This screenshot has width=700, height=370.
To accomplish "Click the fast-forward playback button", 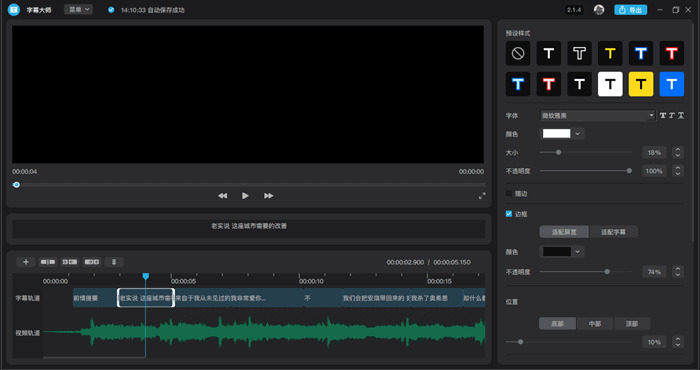I will click(268, 195).
